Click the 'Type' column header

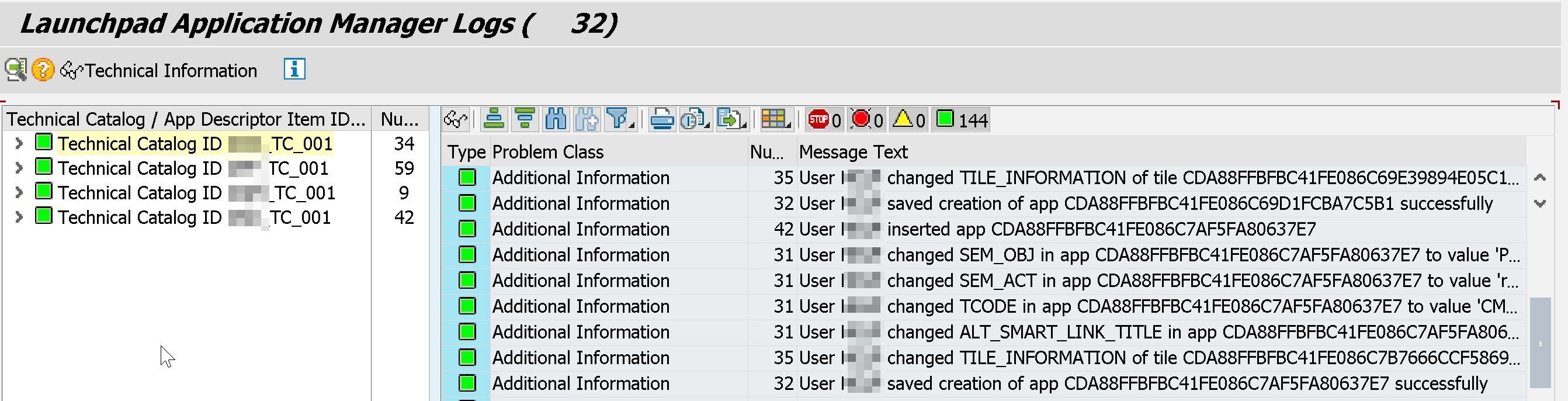pyautogui.click(x=466, y=152)
